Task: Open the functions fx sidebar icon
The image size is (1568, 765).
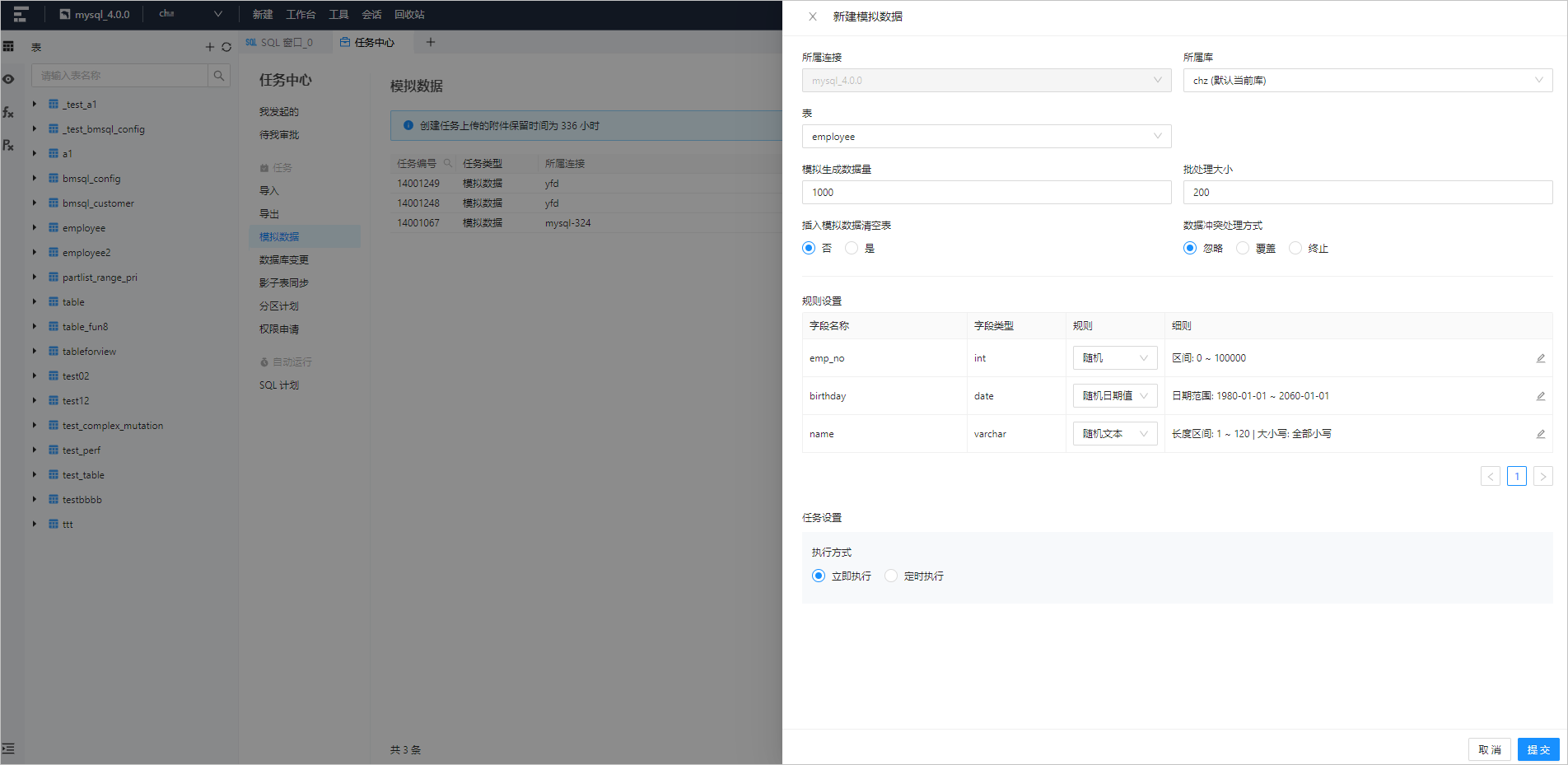Action: click(x=8, y=112)
